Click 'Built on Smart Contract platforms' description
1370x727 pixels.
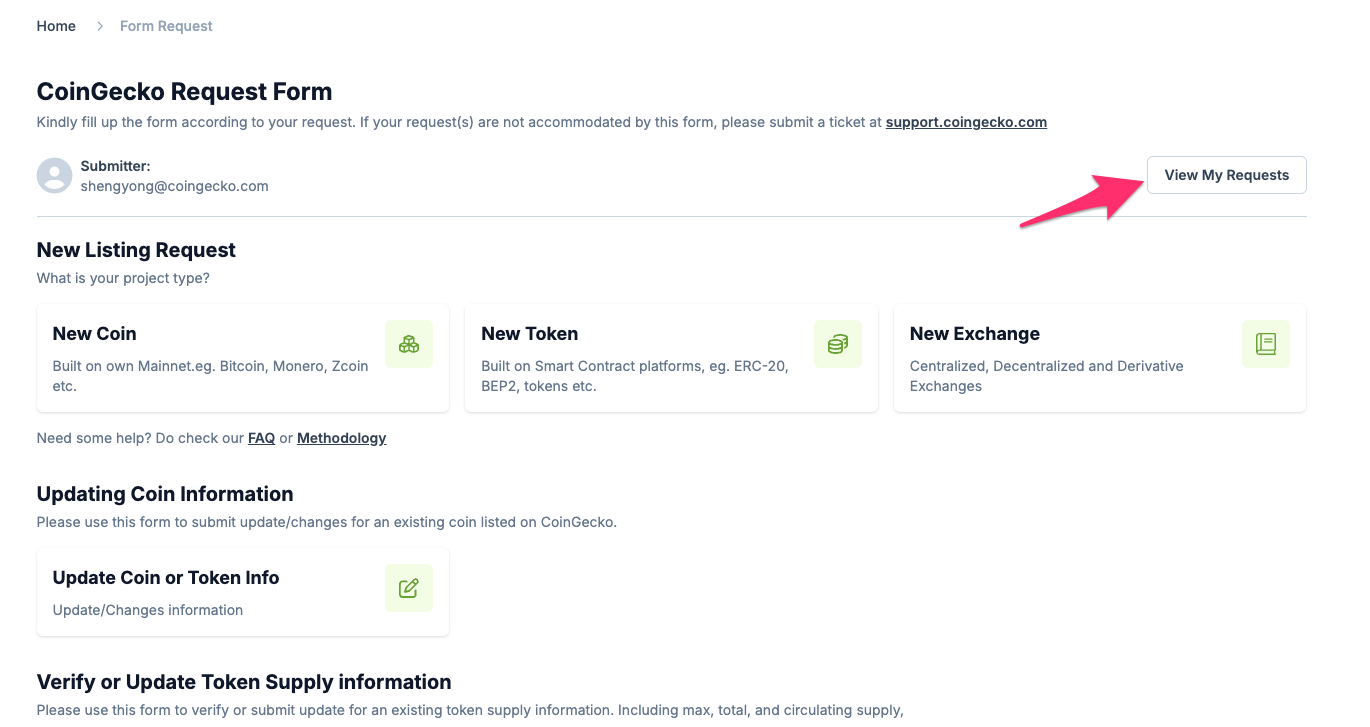[x=635, y=376]
